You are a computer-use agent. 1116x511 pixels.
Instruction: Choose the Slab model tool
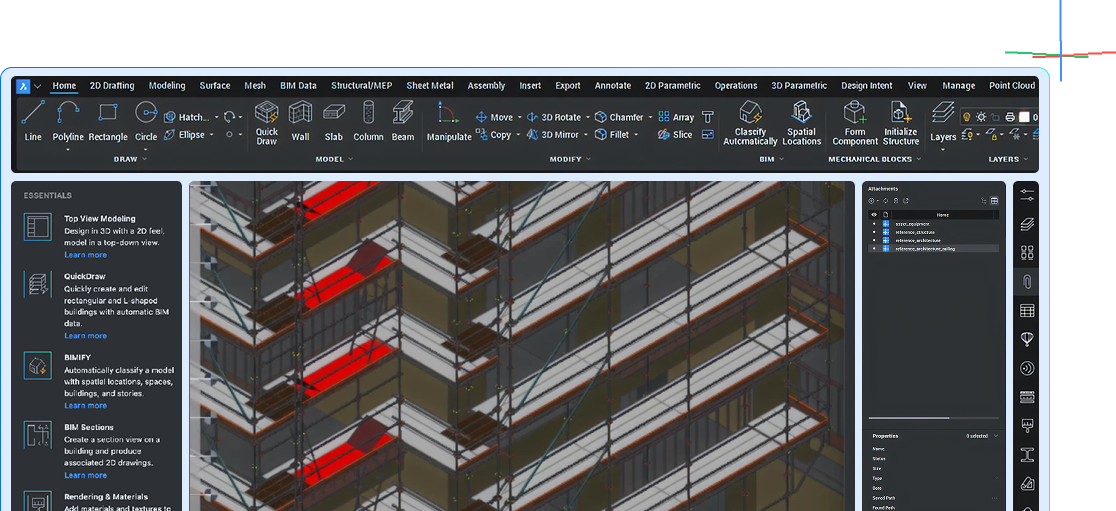tap(334, 121)
